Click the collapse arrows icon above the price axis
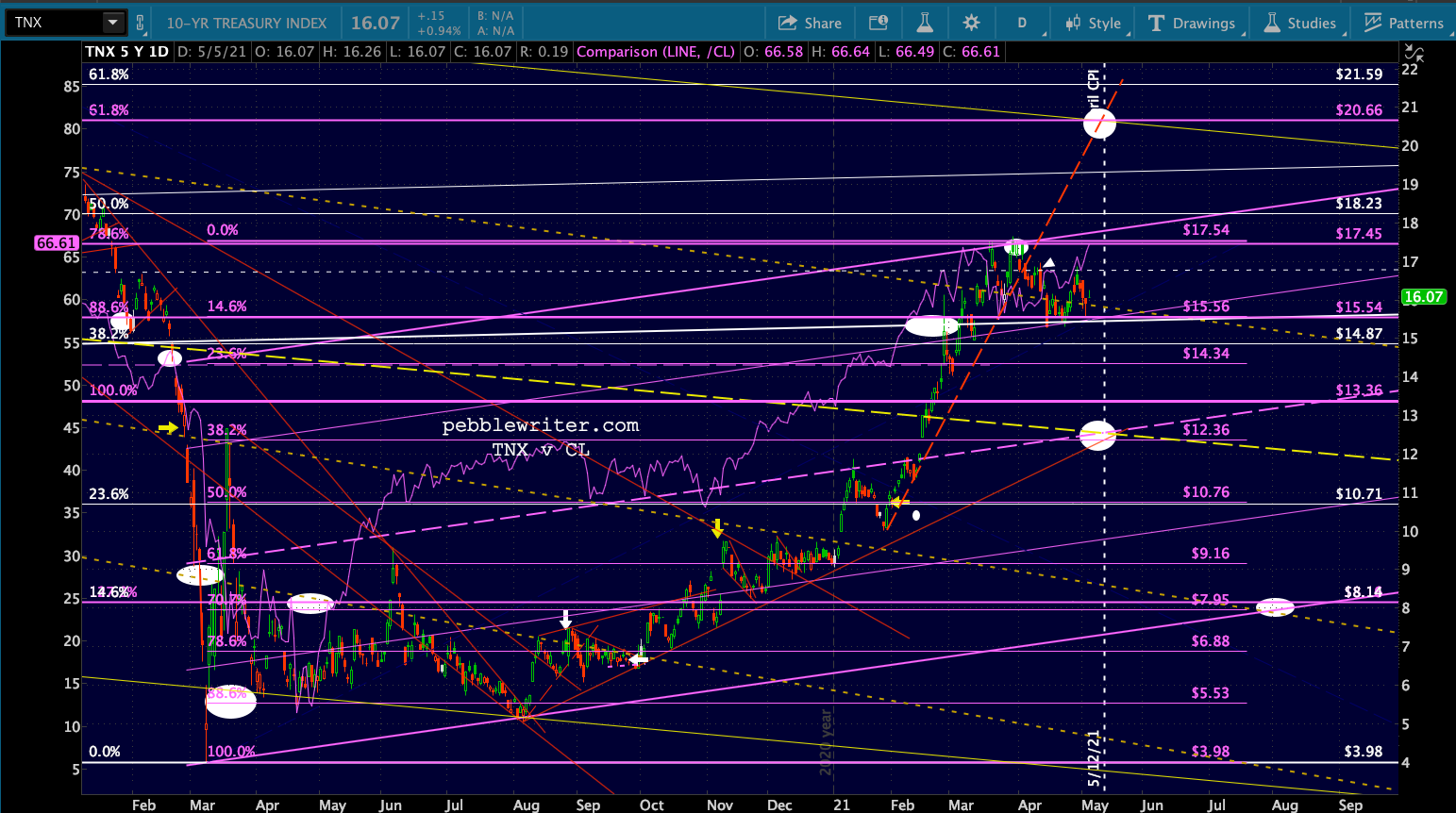Viewport: 1456px width, 813px height. 1413,54
